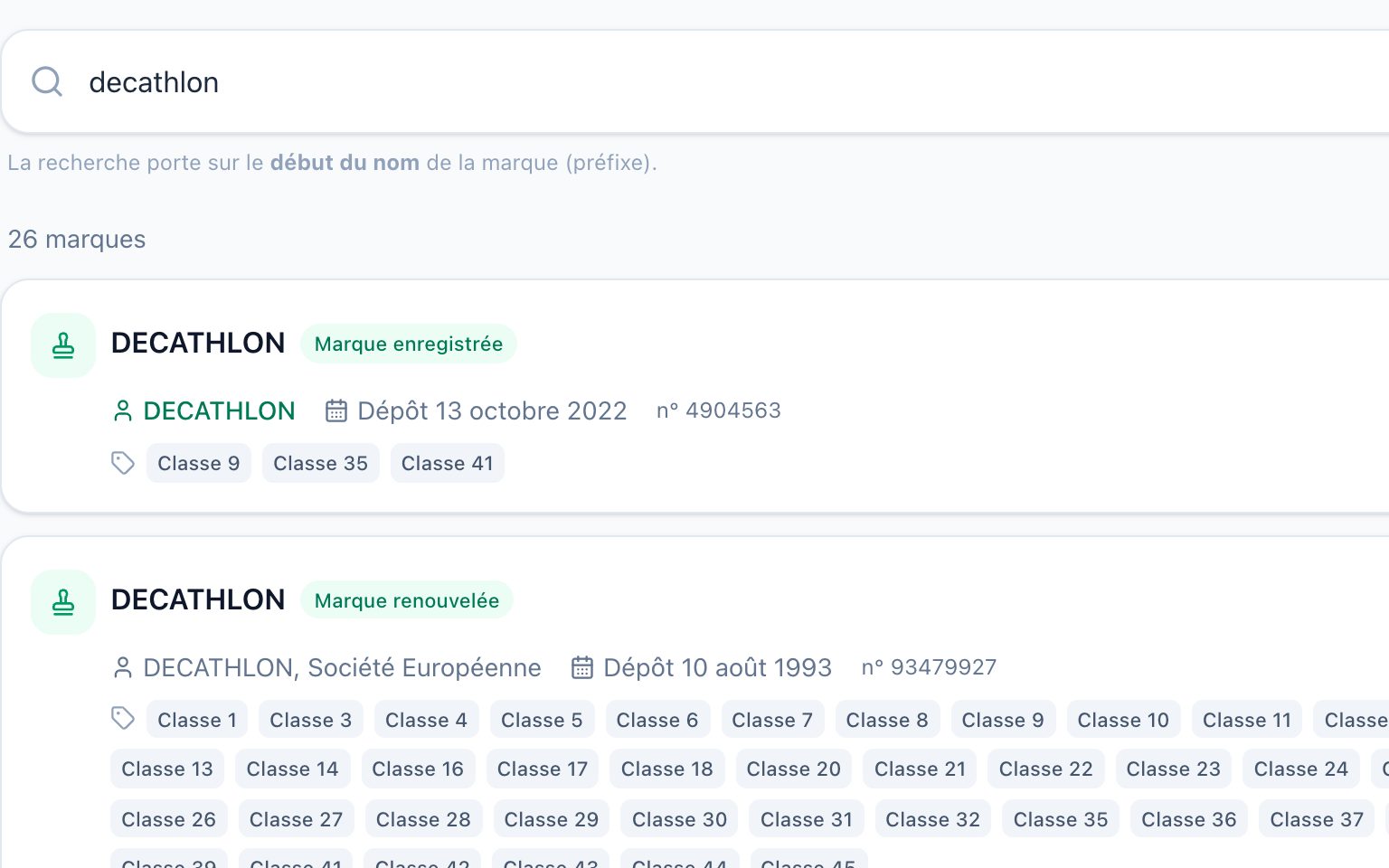Select the Classe 16 chip
1389x868 pixels.
(418, 769)
